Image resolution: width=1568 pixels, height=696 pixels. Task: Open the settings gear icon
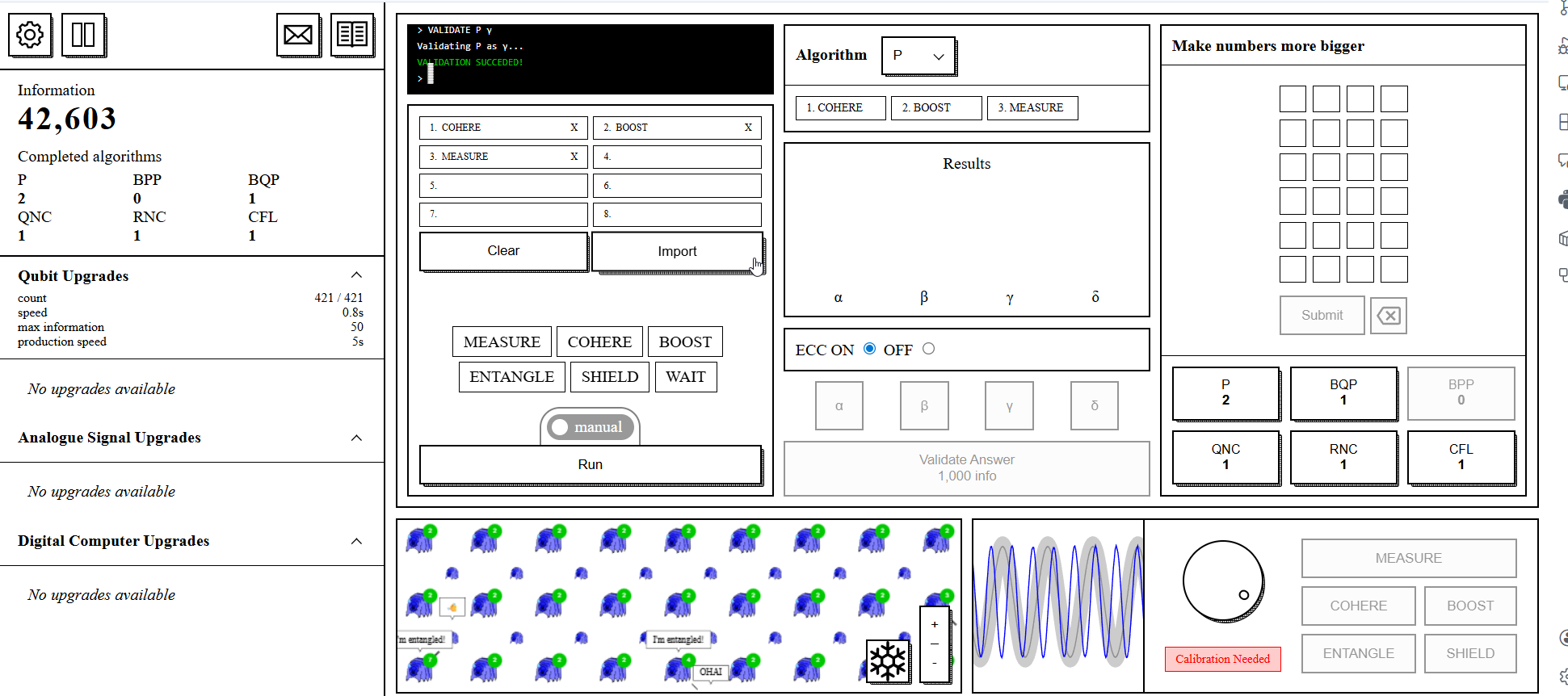[30, 35]
